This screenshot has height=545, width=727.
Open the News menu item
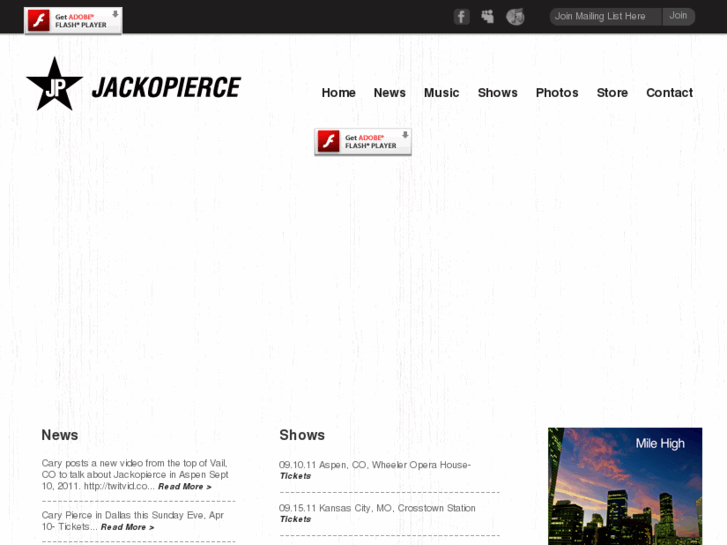[389, 93]
